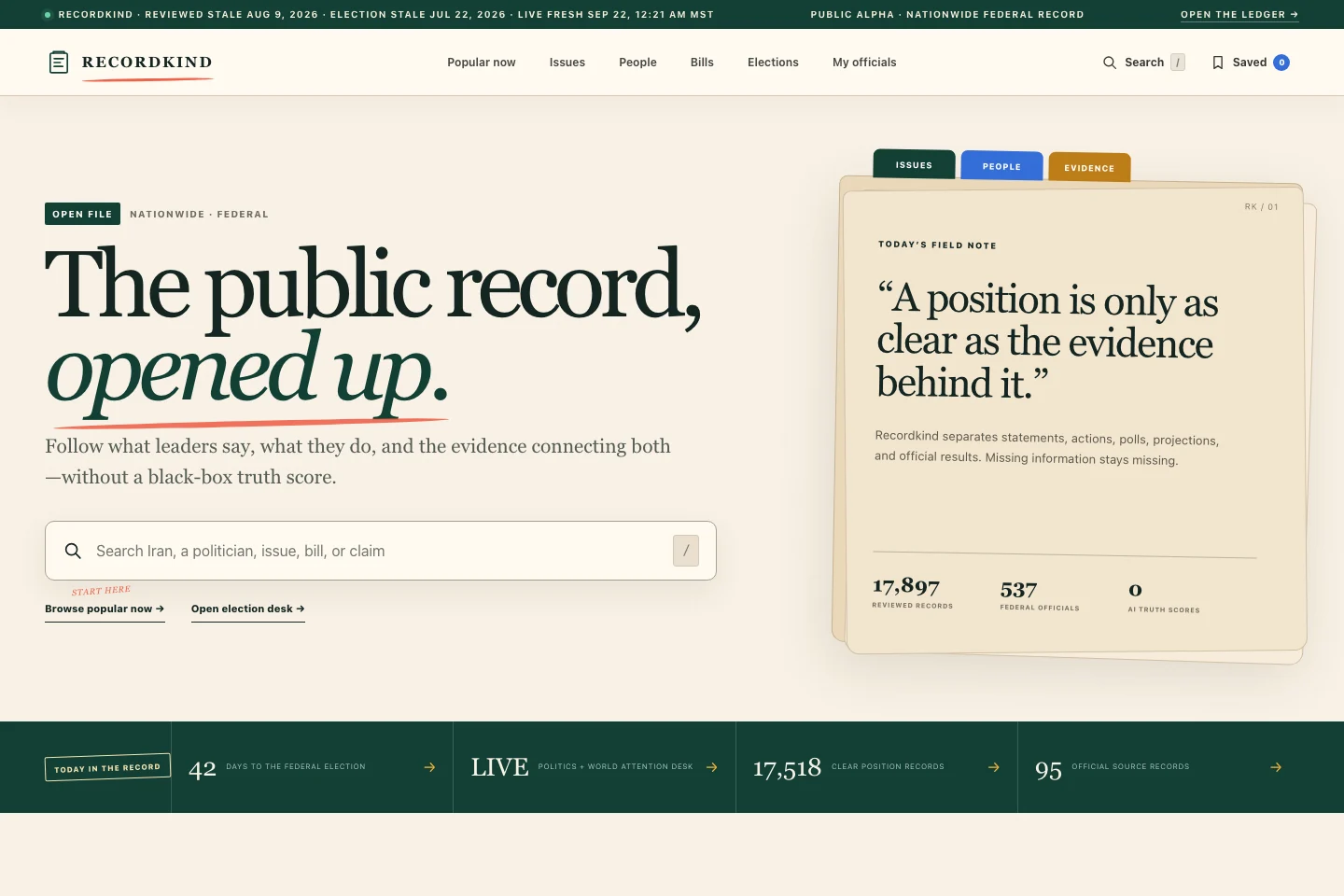
Task: Click the Today's Field Note heading
Action: pyautogui.click(x=937, y=245)
